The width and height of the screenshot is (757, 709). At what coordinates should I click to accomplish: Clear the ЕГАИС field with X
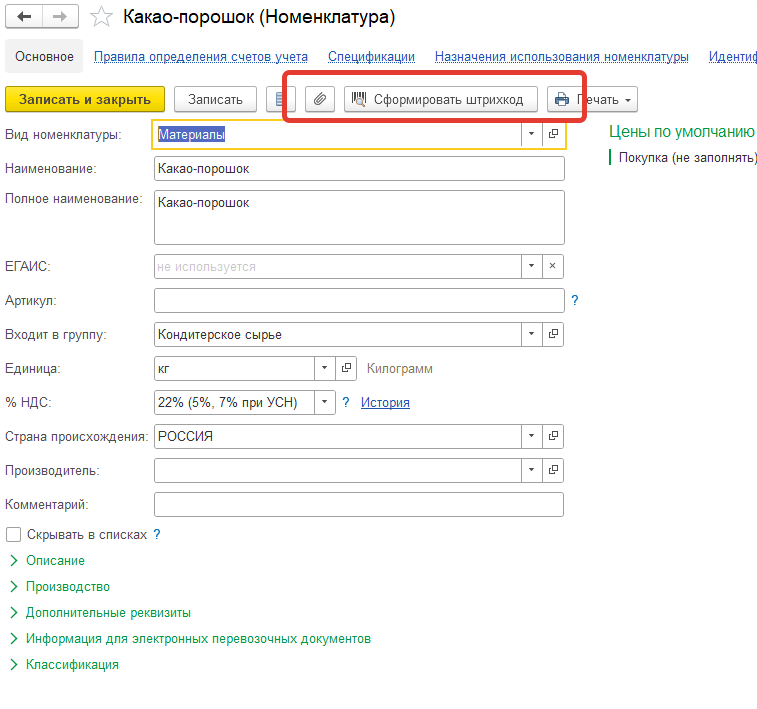coord(553,266)
